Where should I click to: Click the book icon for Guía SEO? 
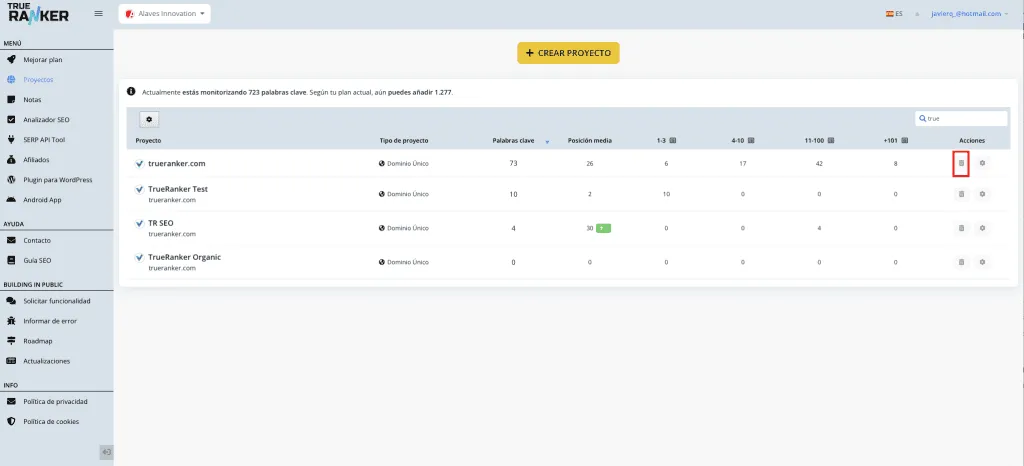coord(11,260)
